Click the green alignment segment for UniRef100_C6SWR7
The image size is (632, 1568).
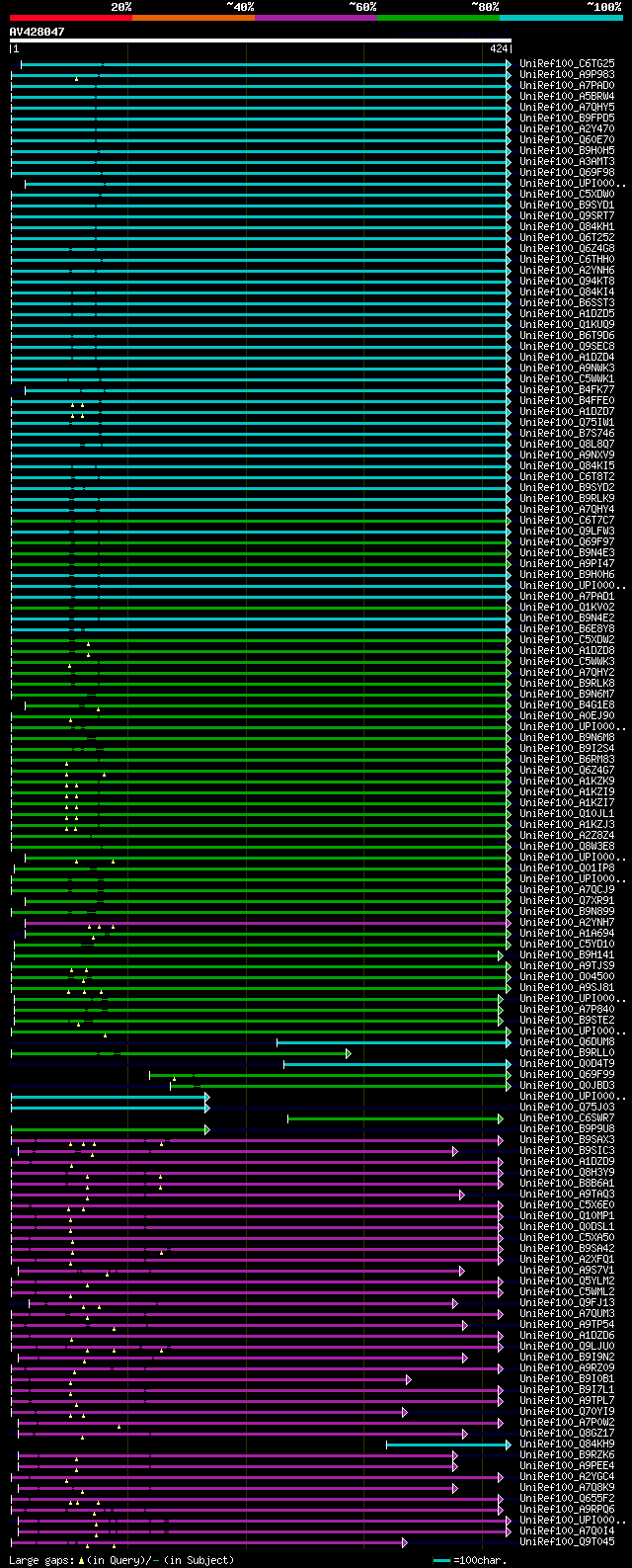[395, 1117]
